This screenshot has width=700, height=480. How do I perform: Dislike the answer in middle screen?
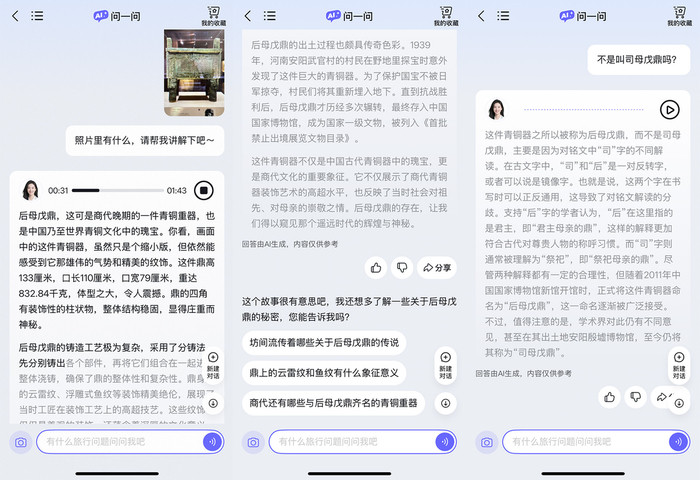tap(402, 268)
